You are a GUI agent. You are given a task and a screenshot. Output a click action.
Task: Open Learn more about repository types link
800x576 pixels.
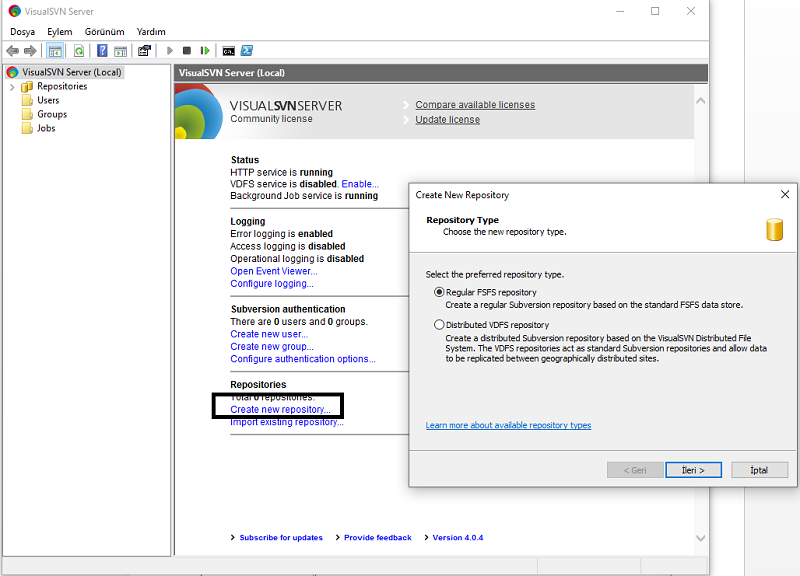(x=508, y=425)
